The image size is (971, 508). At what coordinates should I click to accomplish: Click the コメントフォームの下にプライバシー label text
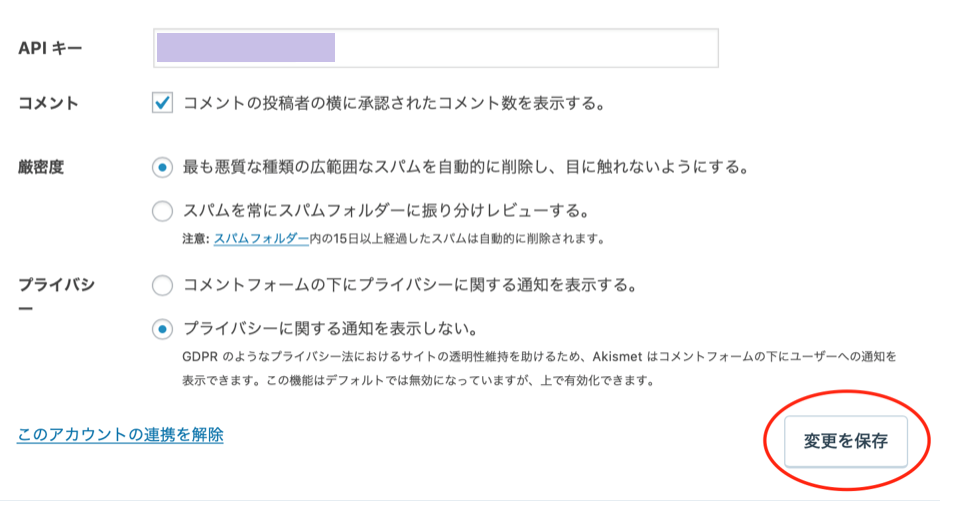coord(409,285)
